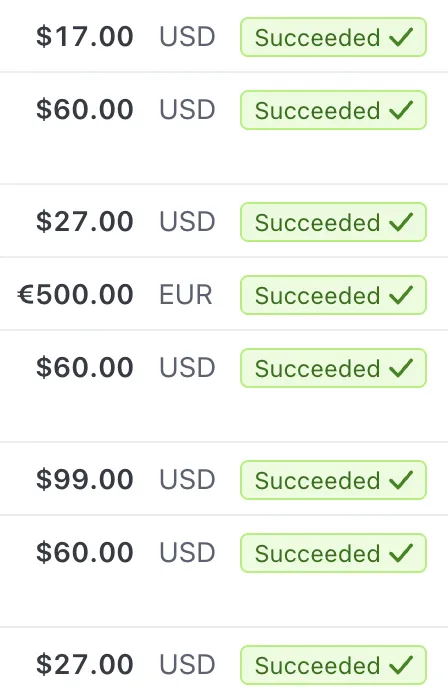Click the checkmark icon in the third $60.00 row
This screenshot has height=698, width=448.
tap(401, 553)
